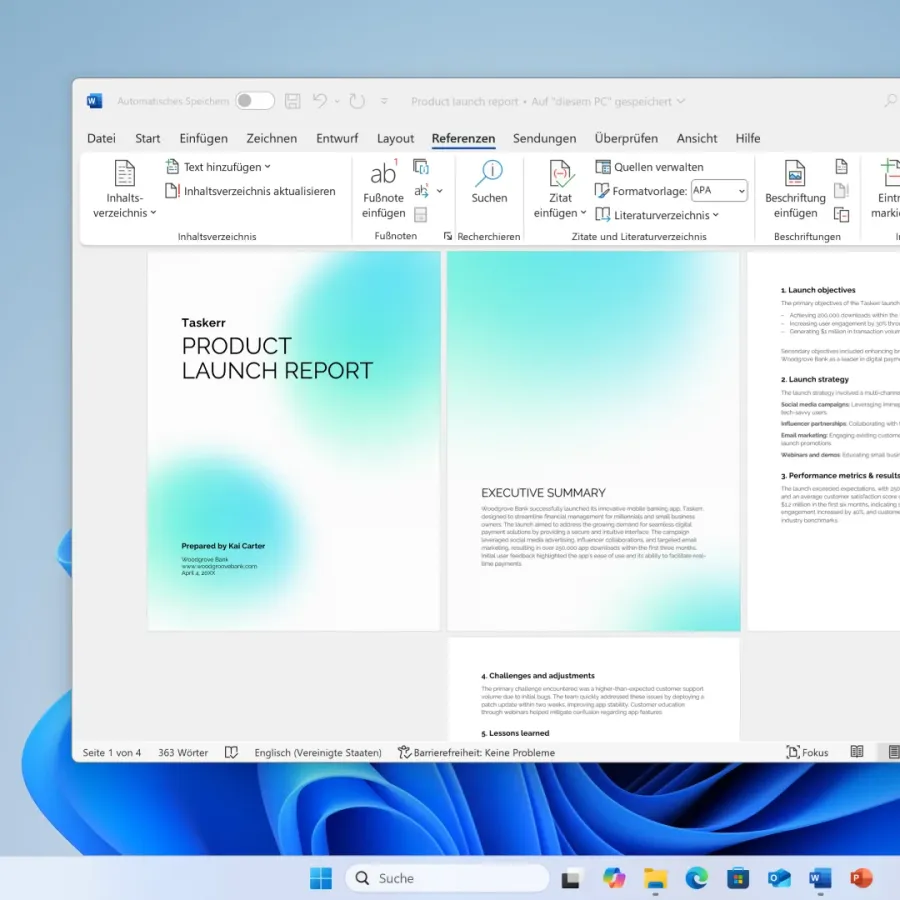Viewport: 900px width, 900px height.
Task: Click the Challenges and adjustments heading
Action: point(538,676)
